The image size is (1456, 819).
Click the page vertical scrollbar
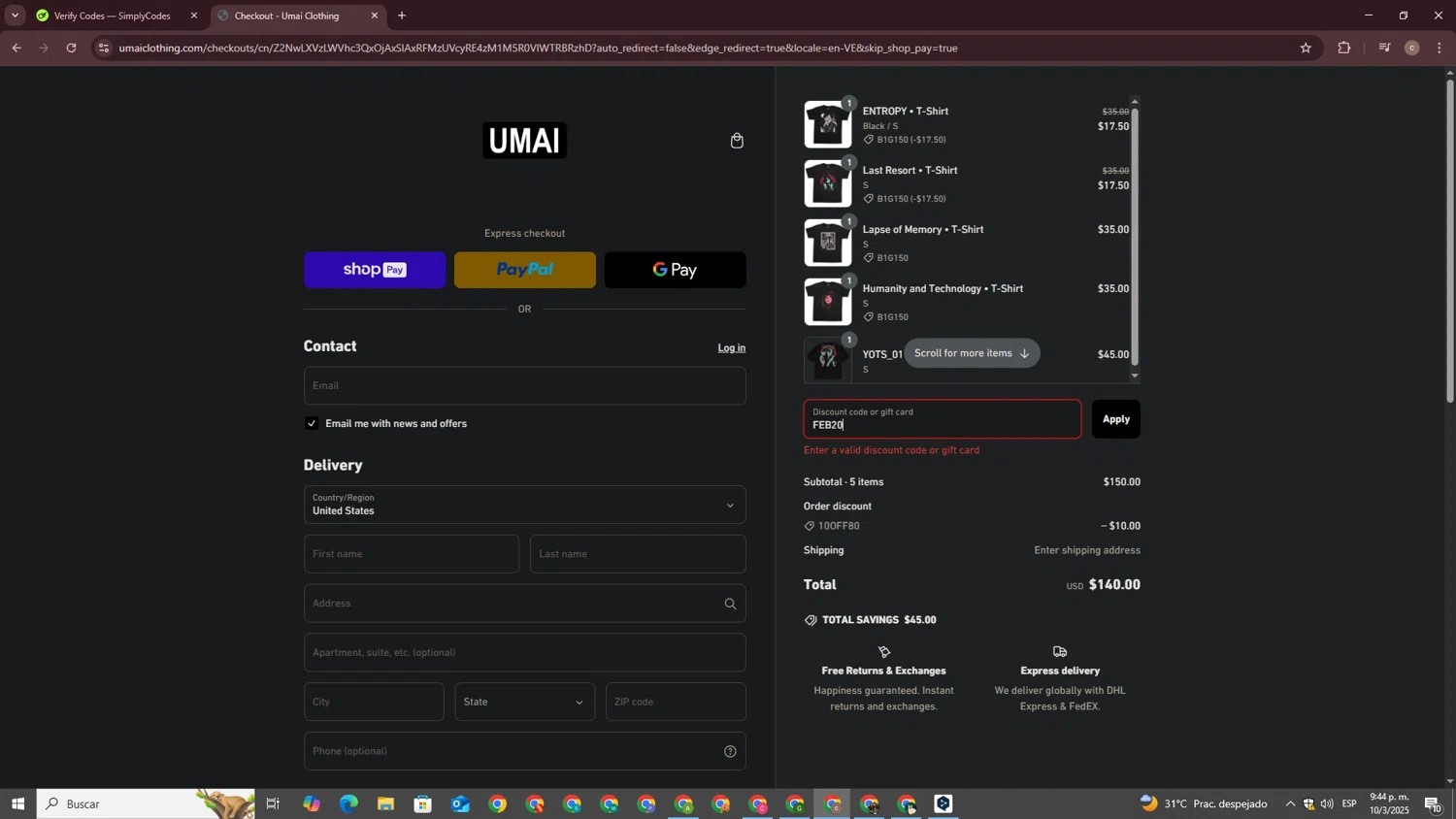point(1450,241)
